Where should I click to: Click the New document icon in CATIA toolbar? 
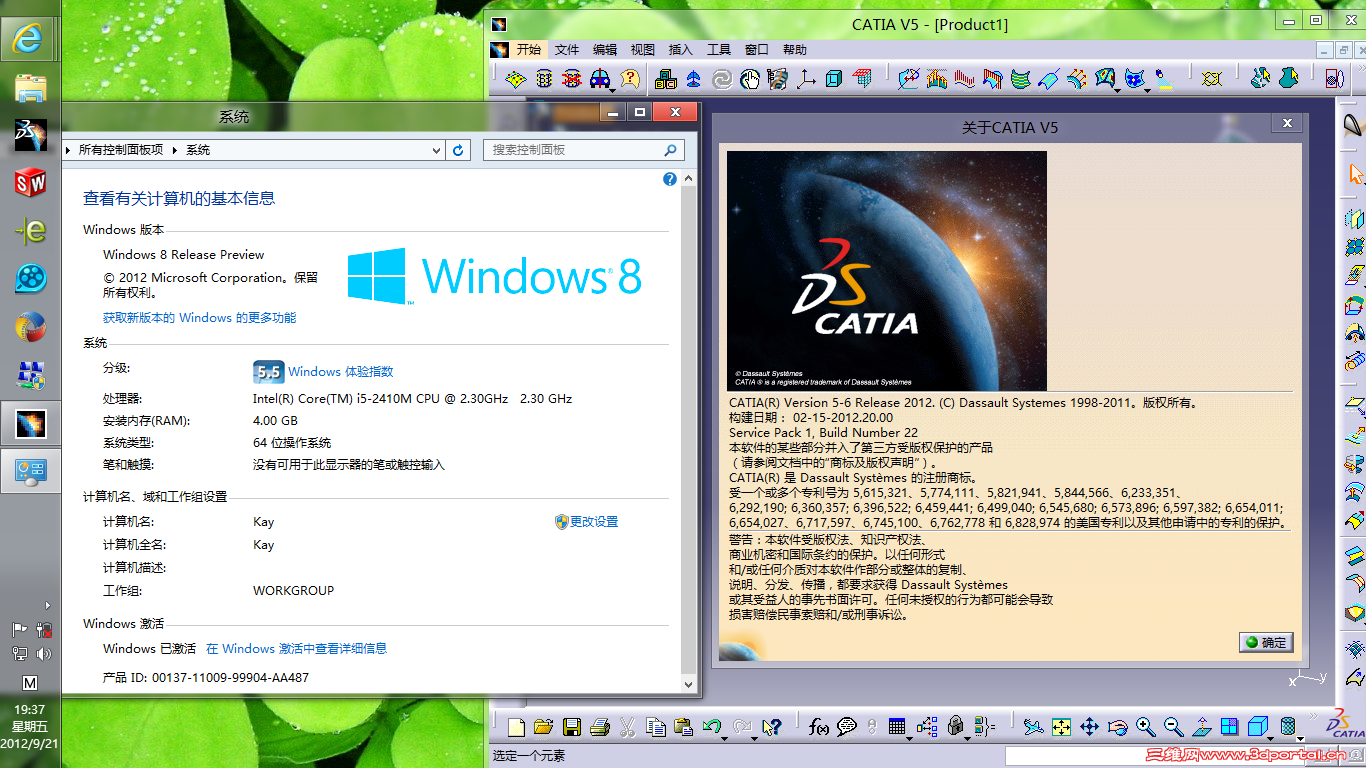pyautogui.click(x=516, y=727)
